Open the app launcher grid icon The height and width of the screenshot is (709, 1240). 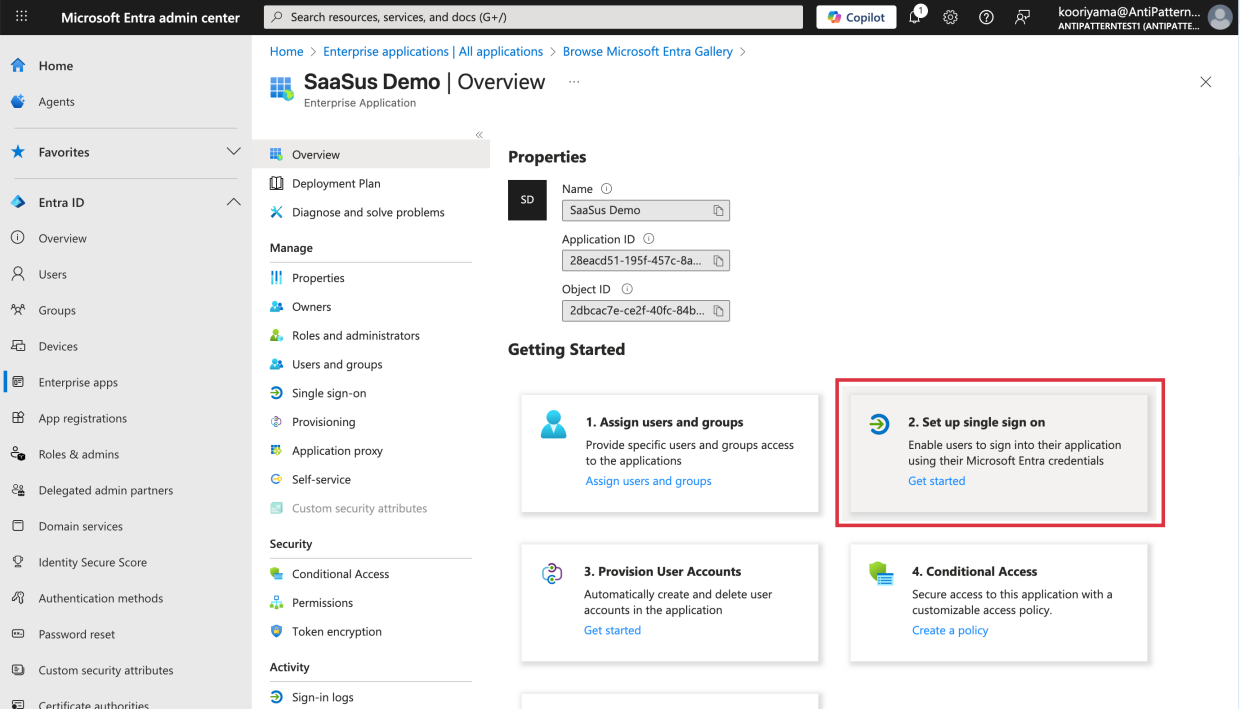click(22, 17)
